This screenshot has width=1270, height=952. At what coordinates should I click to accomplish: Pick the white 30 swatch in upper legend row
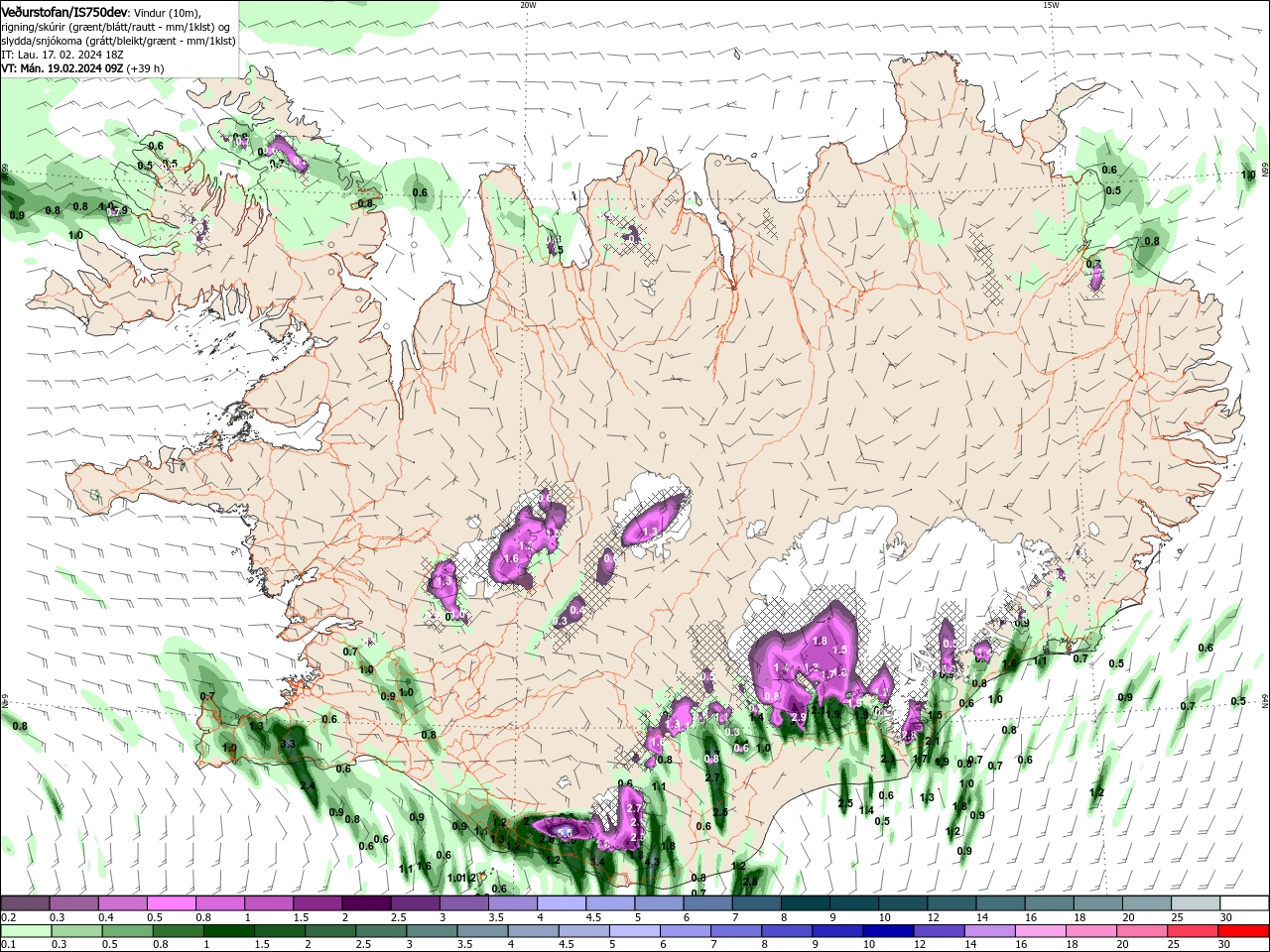1244,903
